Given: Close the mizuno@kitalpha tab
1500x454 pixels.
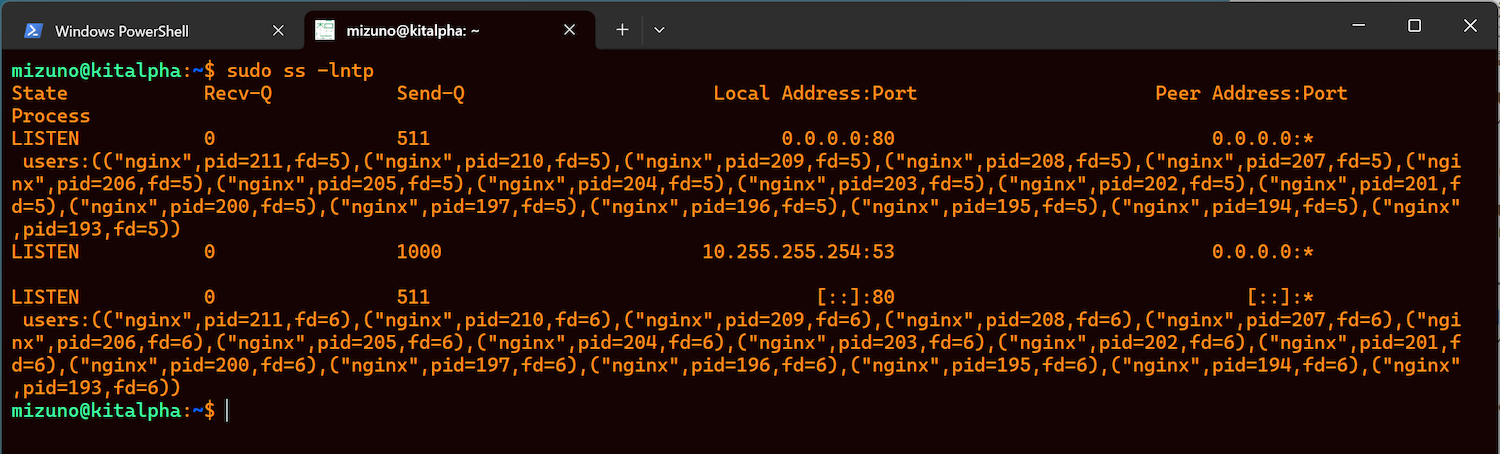Looking at the screenshot, I should (x=570, y=30).
